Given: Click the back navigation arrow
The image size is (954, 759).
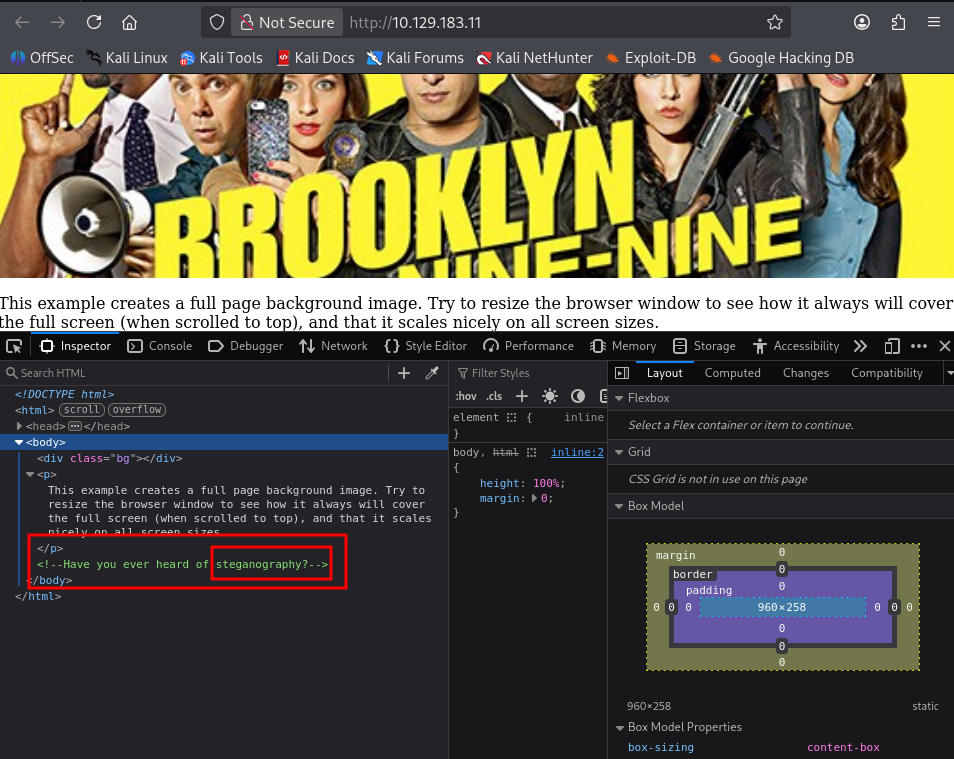Looking at the screenshot, I should (x=23, y=23).
